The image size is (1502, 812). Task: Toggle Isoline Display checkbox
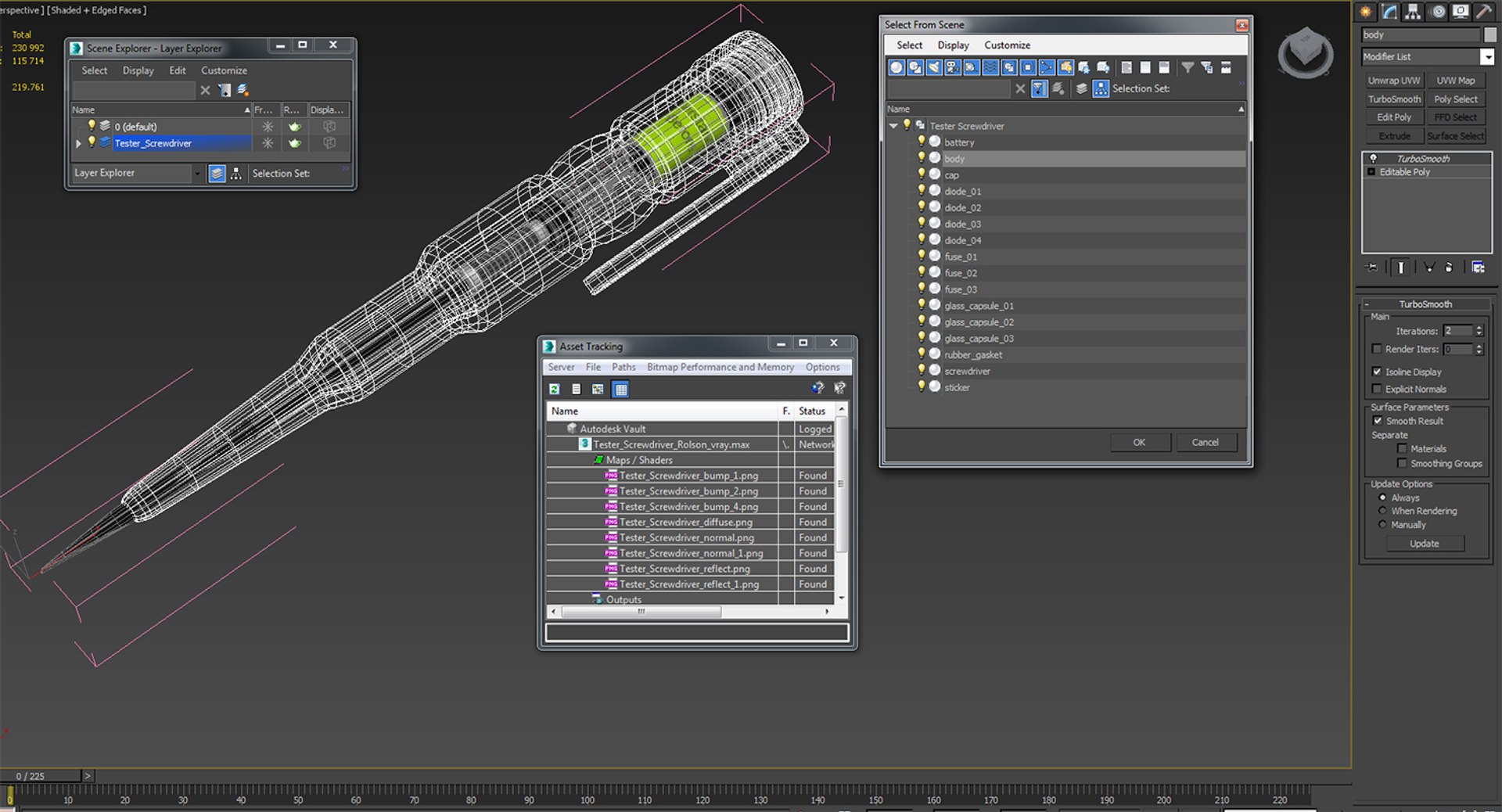pos(1377,372)
